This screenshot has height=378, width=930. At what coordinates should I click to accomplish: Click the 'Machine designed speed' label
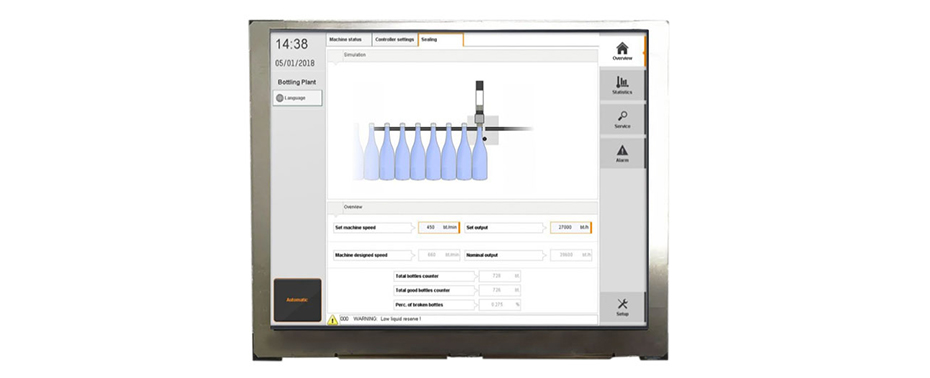point(361,255)
